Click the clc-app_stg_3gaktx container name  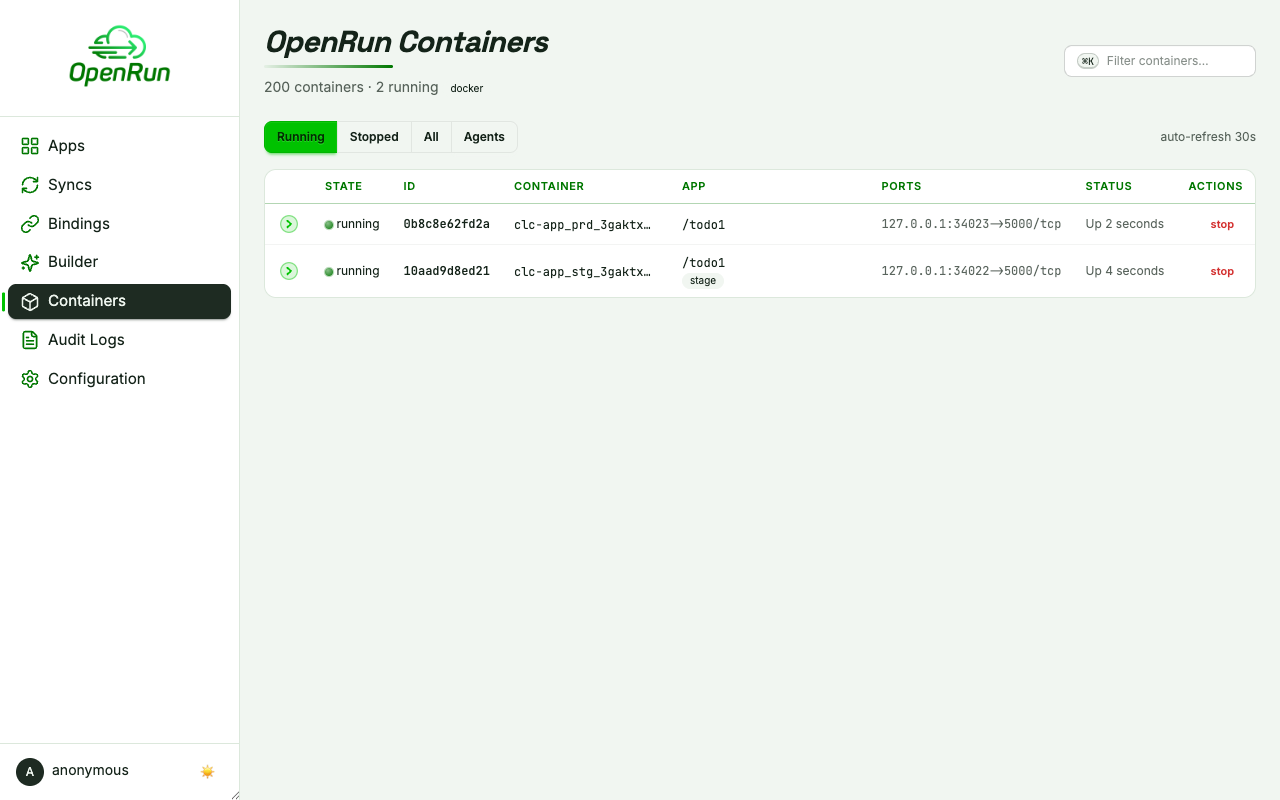click(582, 272)
